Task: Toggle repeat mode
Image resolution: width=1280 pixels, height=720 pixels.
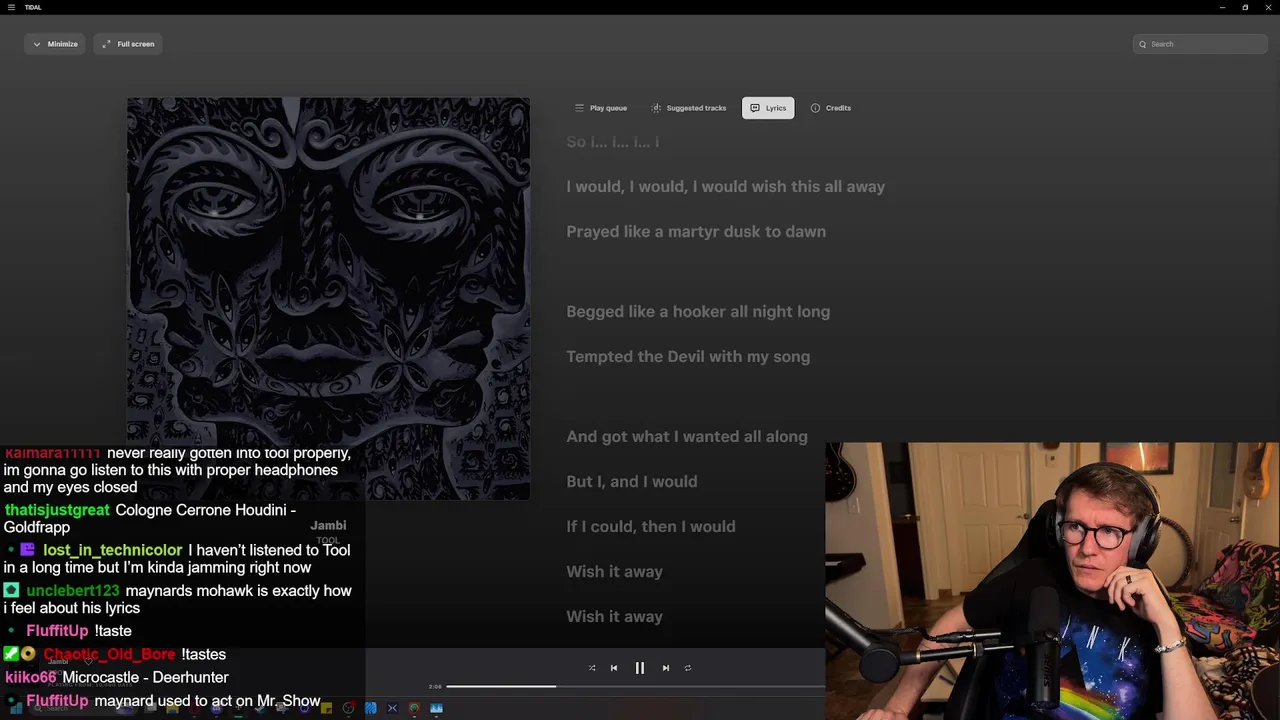Action: tap(688, 668)
